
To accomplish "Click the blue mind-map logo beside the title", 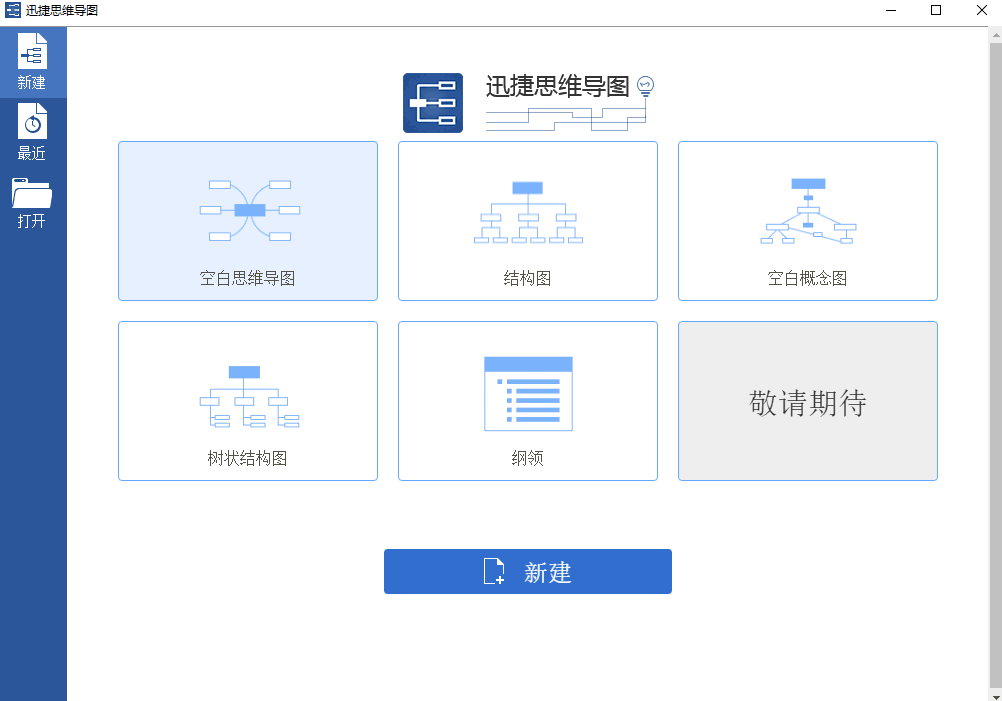I will [432, 102].
